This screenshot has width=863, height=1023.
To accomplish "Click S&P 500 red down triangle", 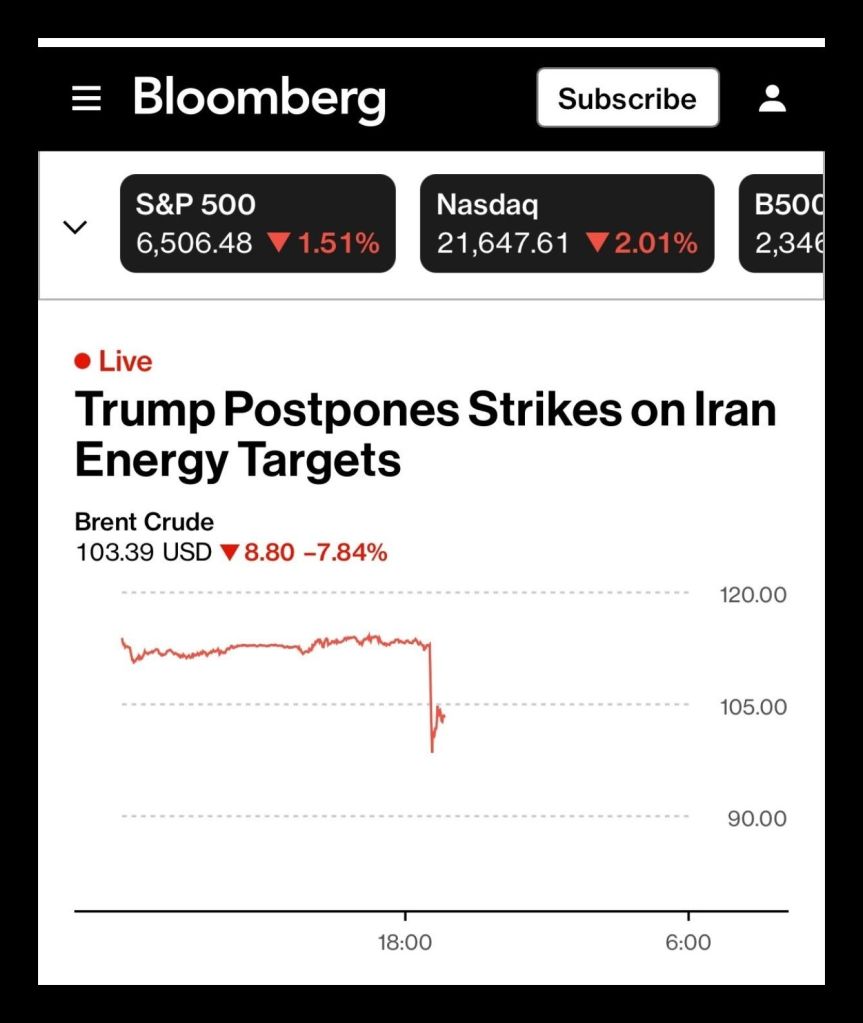I will [277, 243].
